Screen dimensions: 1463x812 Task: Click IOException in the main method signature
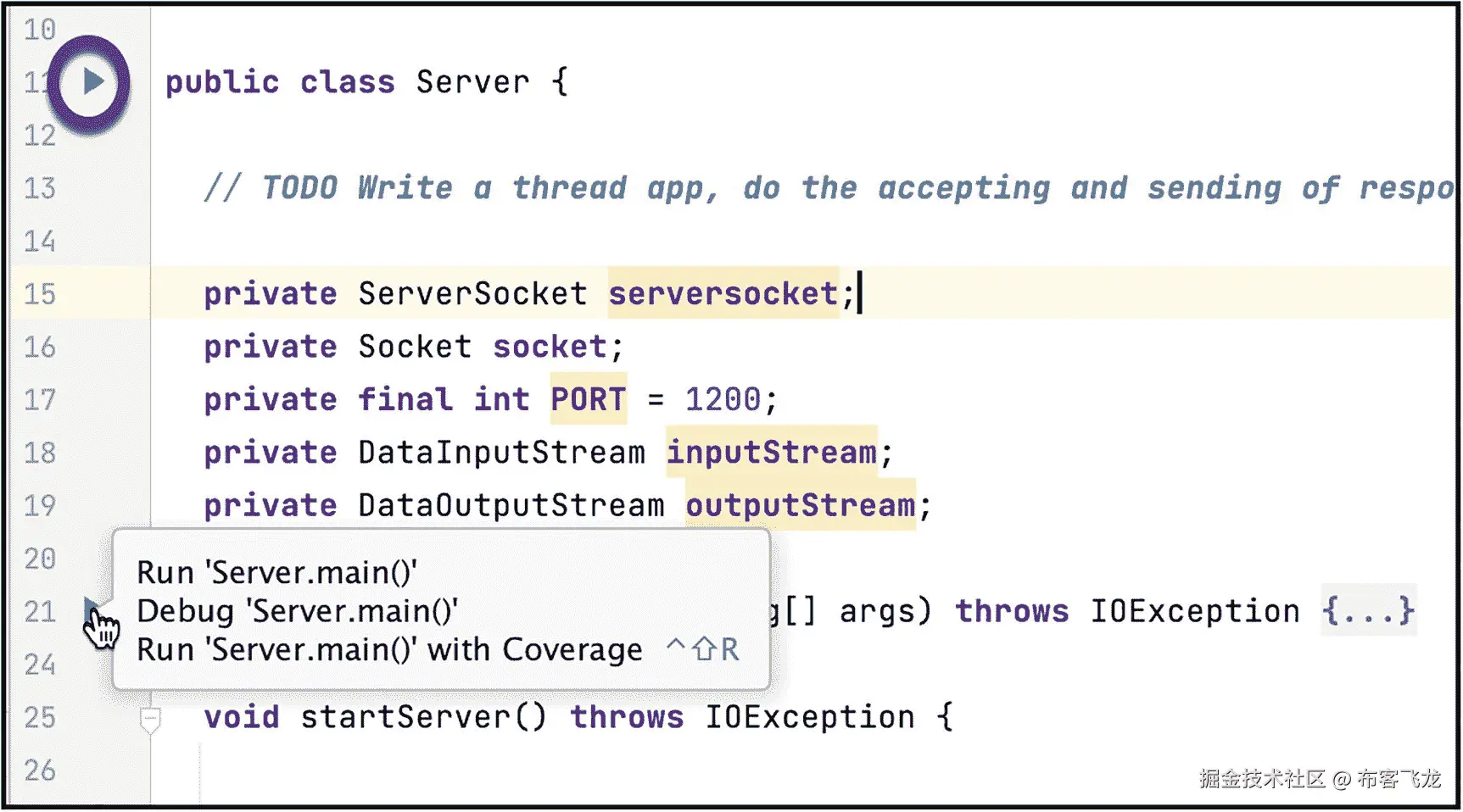(1195, 611)
